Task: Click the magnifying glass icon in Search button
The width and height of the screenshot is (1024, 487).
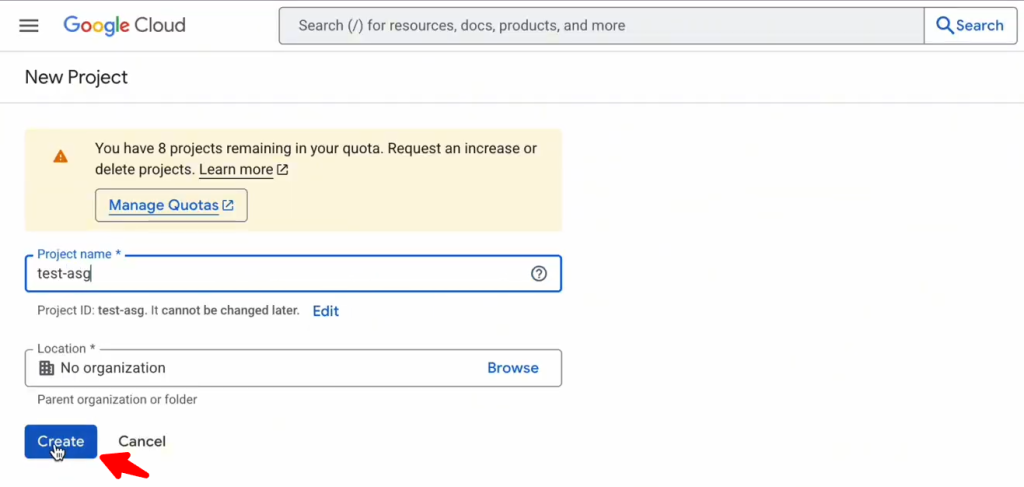Action: click(944, 26)
